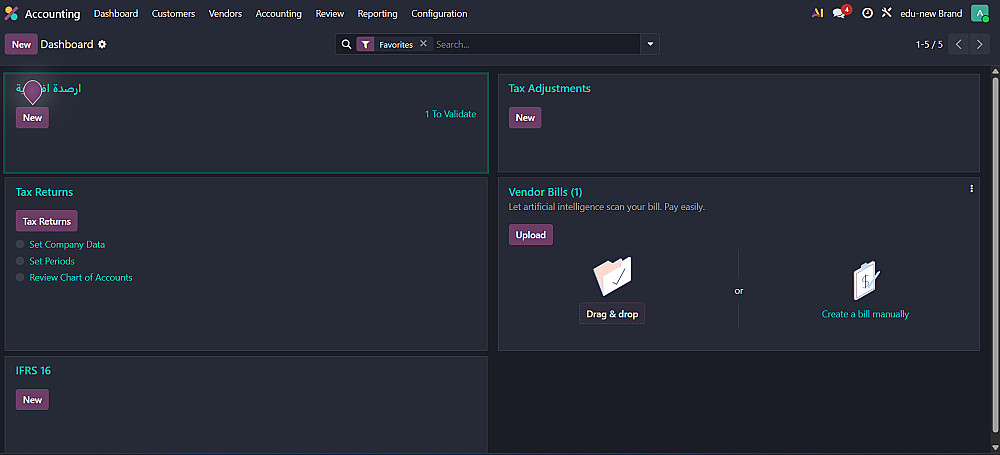Screen dimensions: 1000x455
Task: Go to previous page arrow
Action: pyautogui.click(x=958, y=45)
